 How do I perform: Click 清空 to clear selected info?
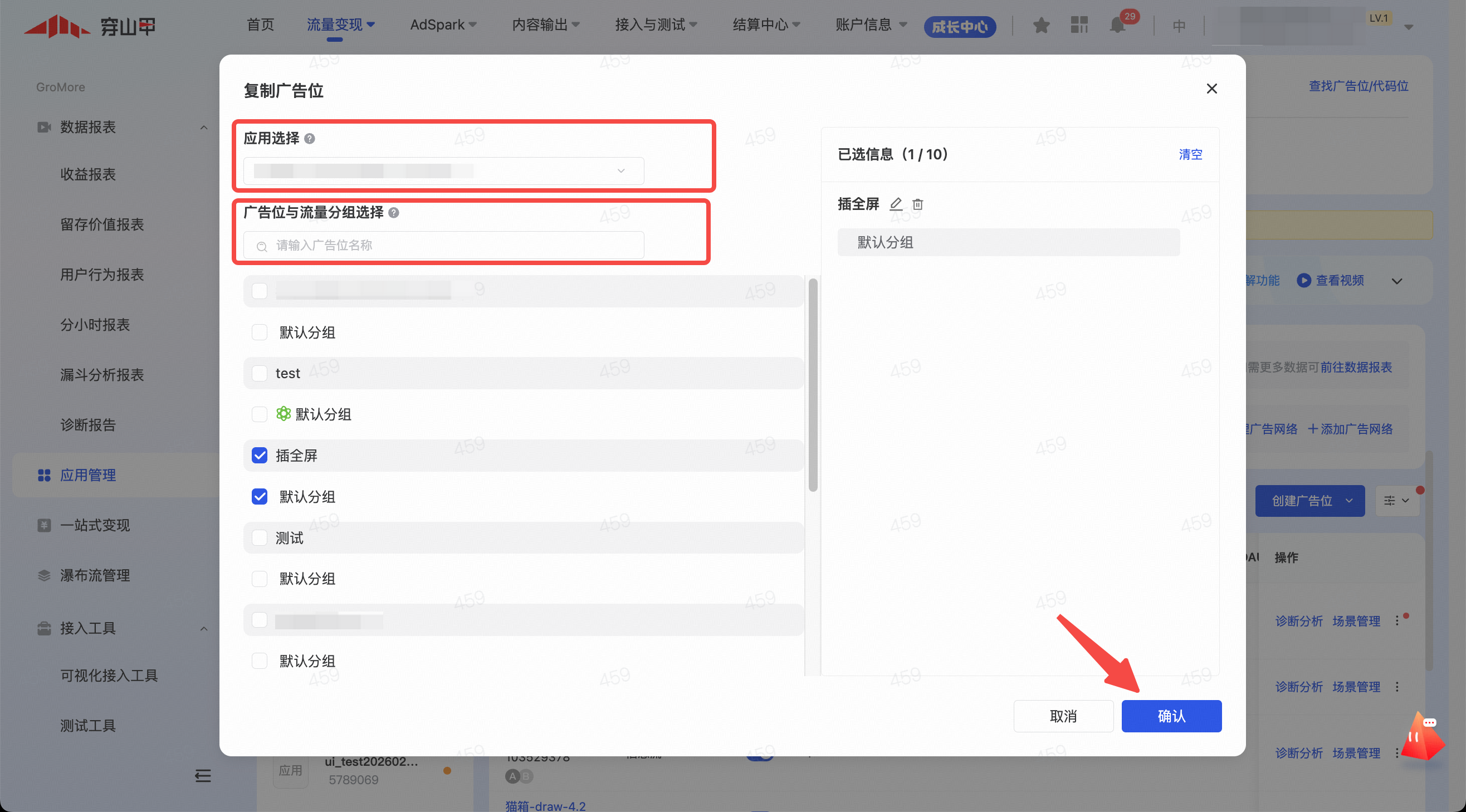(1190, 154)
